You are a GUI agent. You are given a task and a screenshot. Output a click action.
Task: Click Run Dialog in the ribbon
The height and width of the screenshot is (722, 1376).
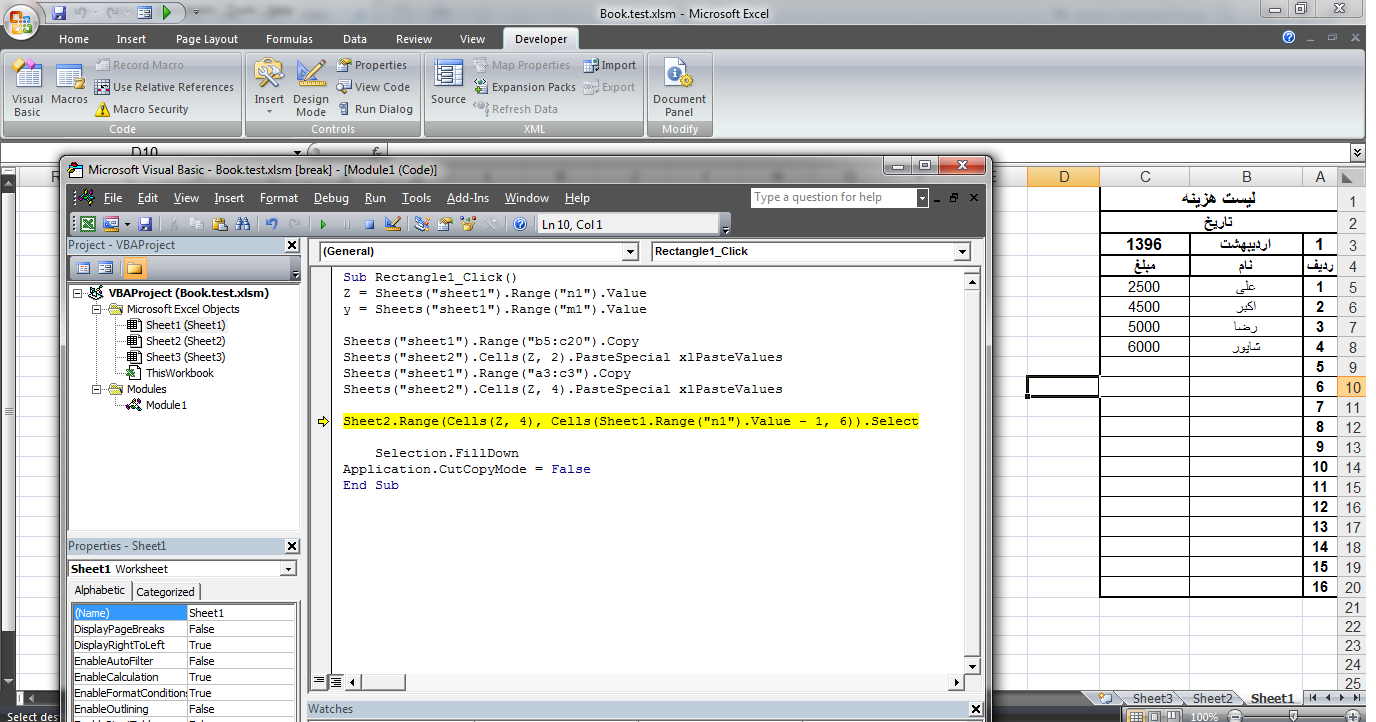pos(375,109)
